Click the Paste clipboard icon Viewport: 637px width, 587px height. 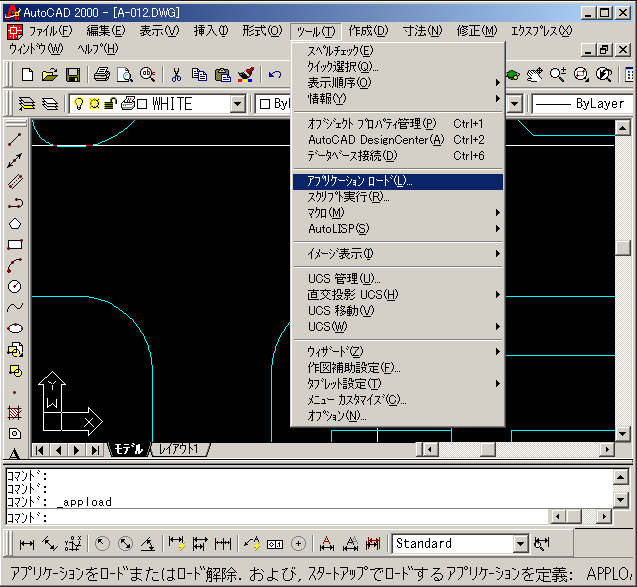pos(222,75)
